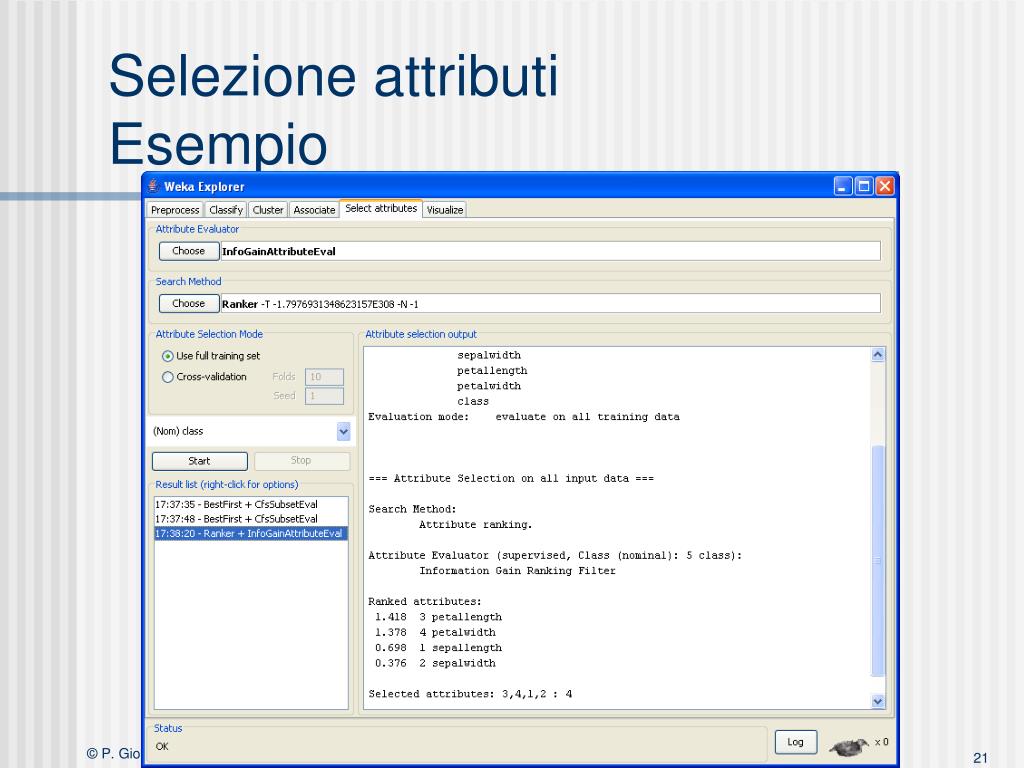
Task: Click the '=== Attribute Selection on all input data ===' line
Action: click(x=511, y=479)
